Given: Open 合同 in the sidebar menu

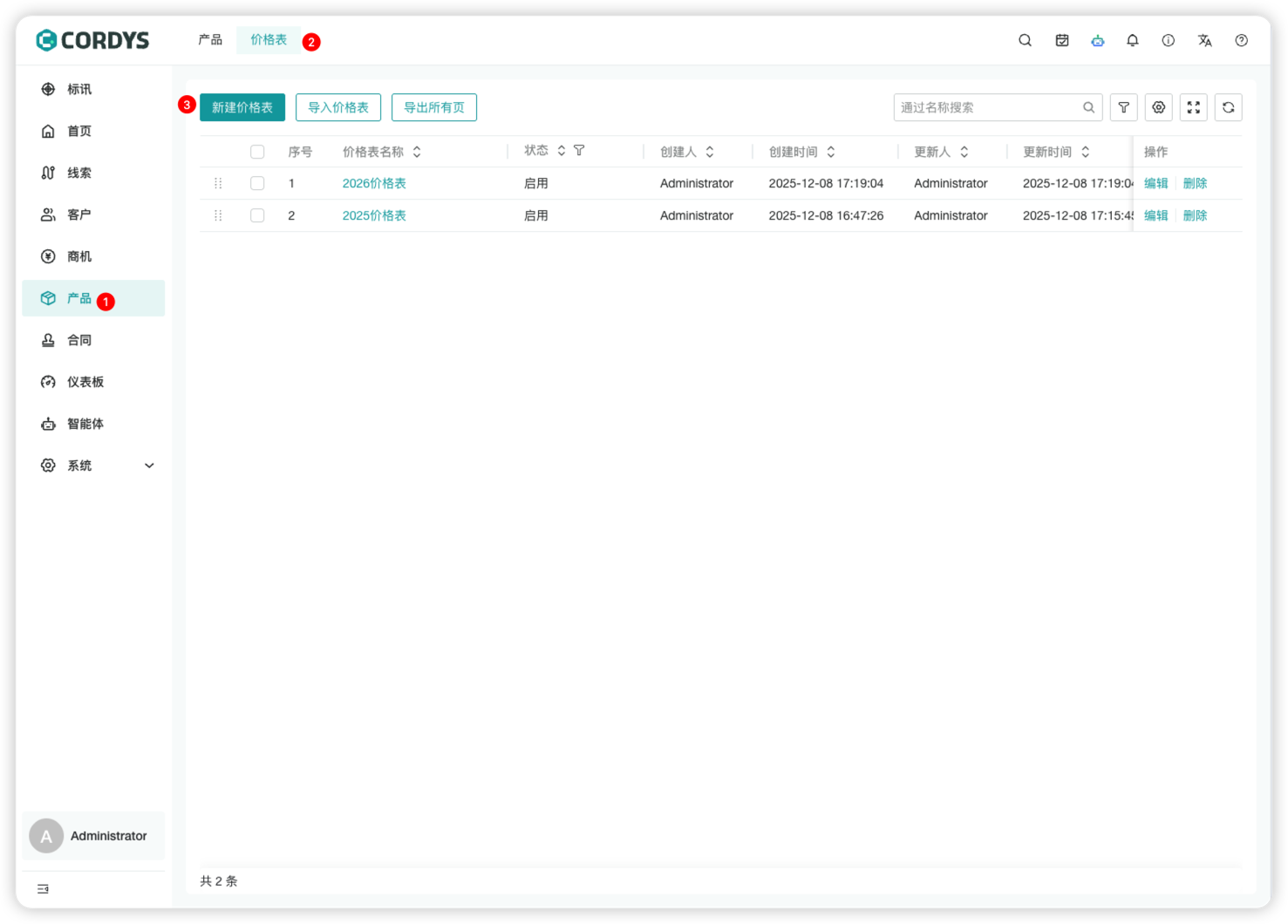Looking at the screenshot, I should point(79,340).
